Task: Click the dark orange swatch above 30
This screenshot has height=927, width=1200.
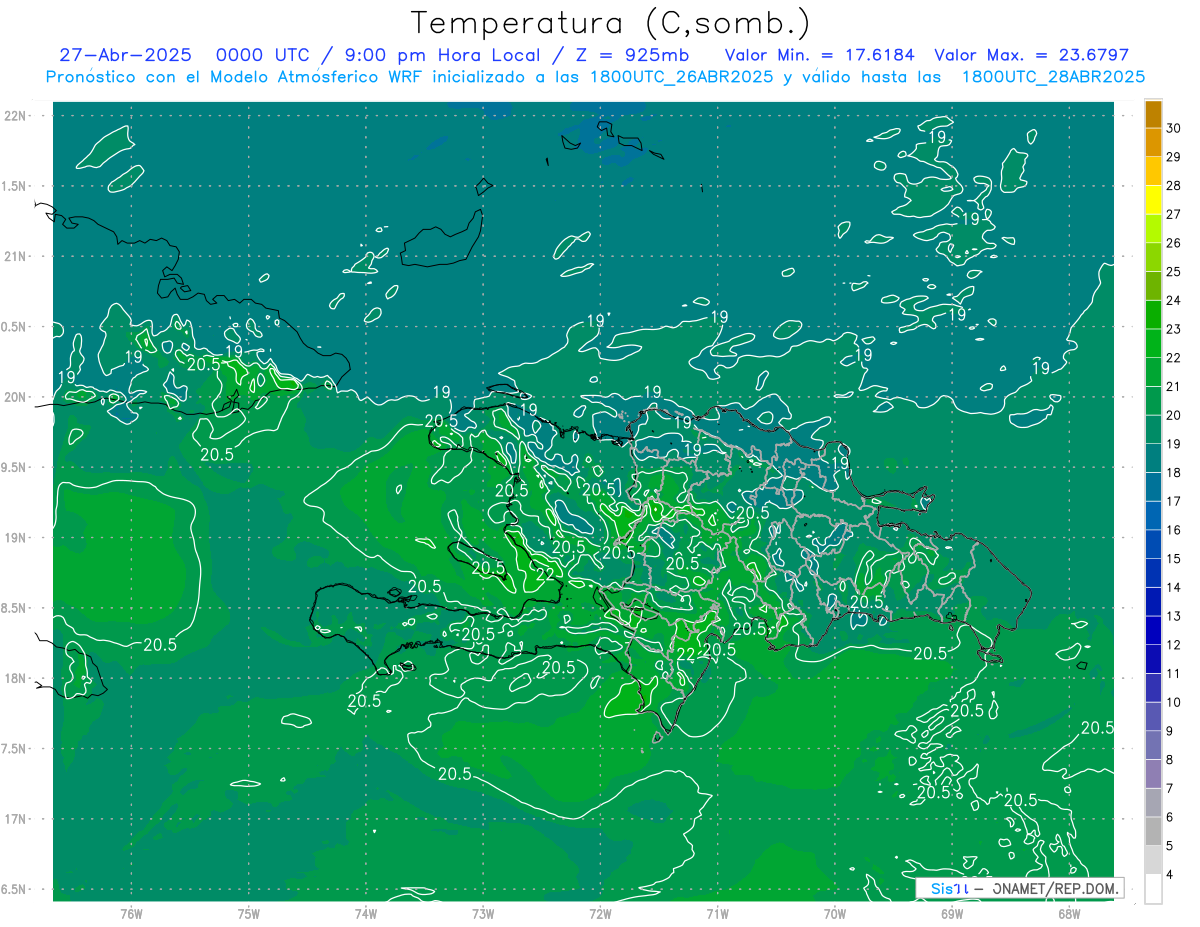Action: pyautogui.click(x=1153, y=115)
